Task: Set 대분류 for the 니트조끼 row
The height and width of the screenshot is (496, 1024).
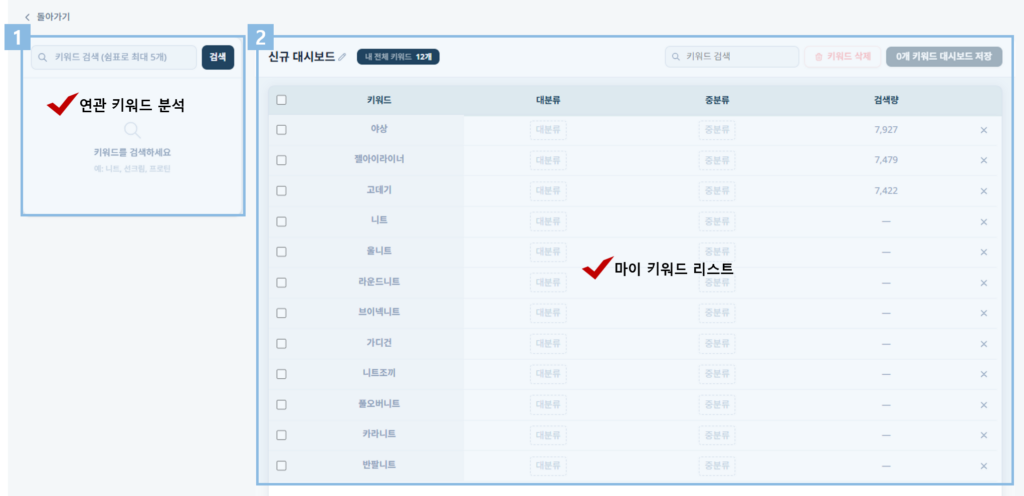Action: 548,374
